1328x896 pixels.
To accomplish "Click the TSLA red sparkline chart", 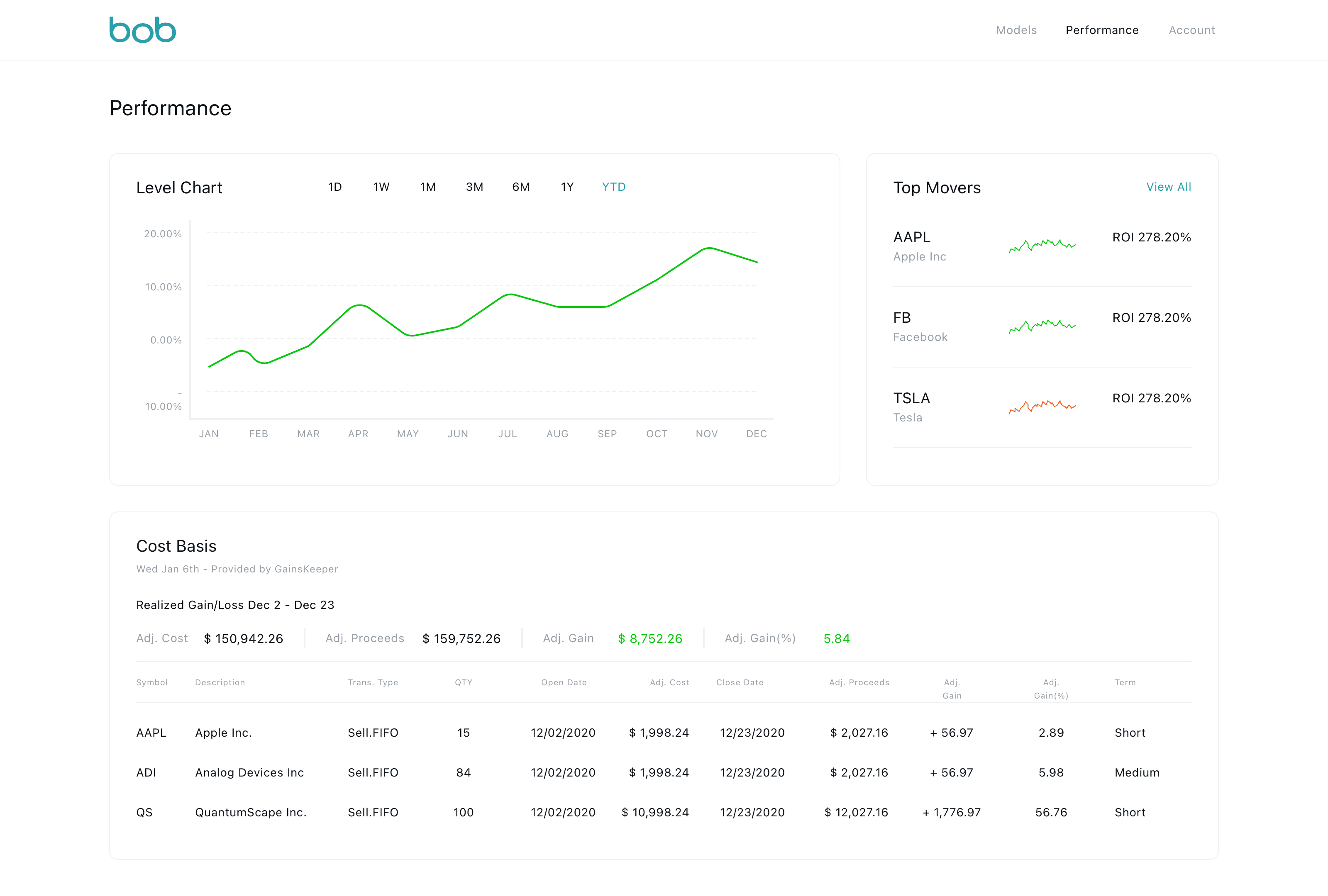I will click(x=1042, y=407).
